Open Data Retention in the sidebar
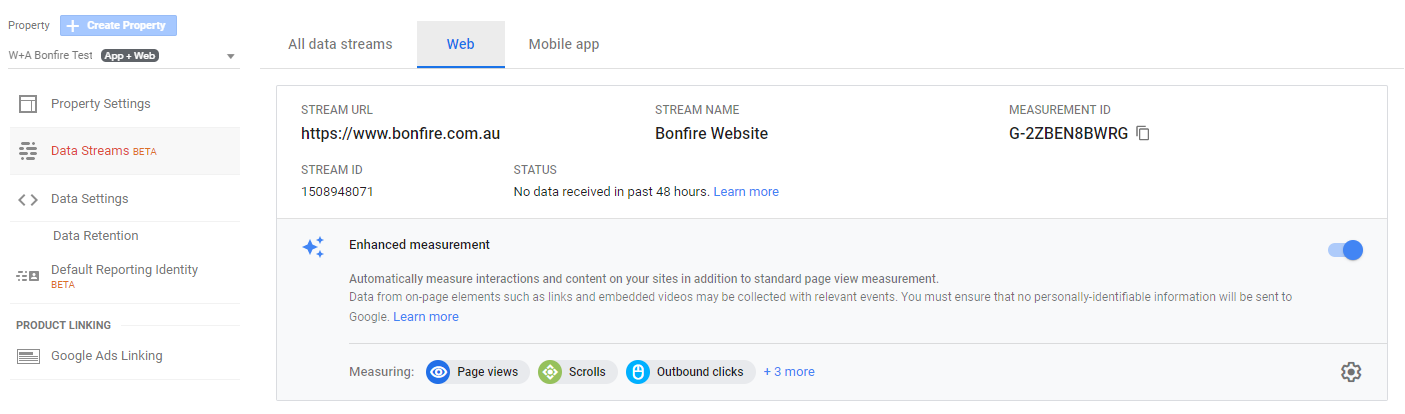 click(x=96, y=236)
